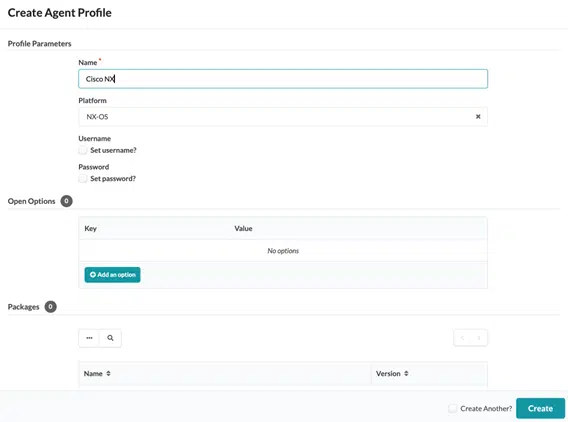The height and width of the screenshot is (422, 568).
Task: Enable the Set password checkbox
Action: tap(83, 178)
